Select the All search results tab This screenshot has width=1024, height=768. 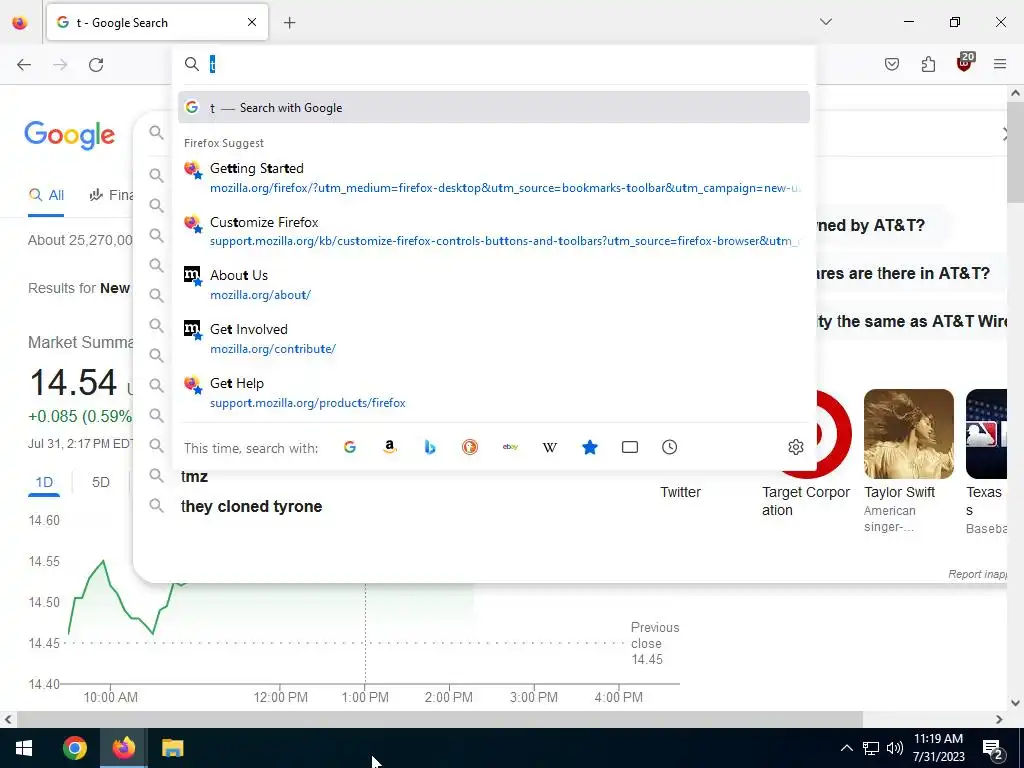46,195
